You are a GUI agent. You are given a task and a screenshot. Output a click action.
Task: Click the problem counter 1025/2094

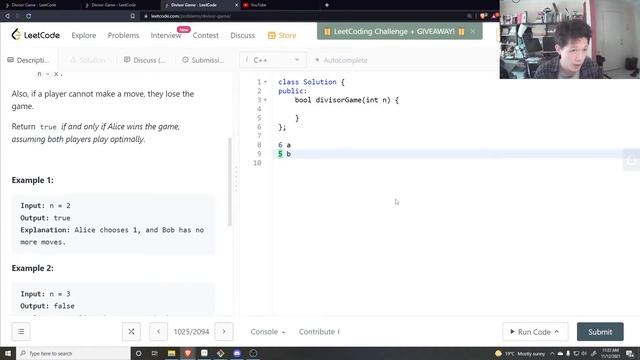tap(191, 332)
